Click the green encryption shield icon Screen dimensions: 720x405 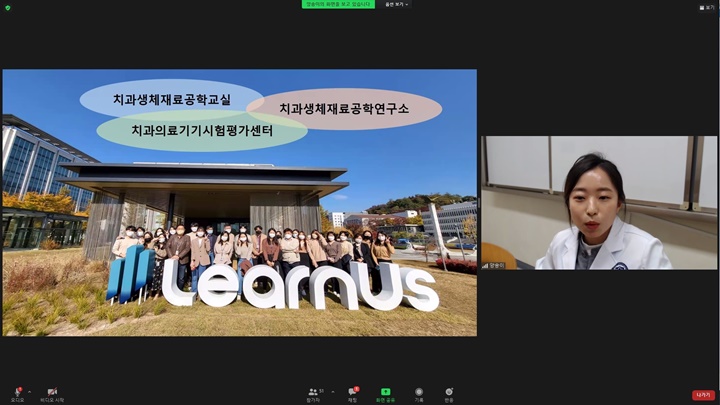point(7,8)
